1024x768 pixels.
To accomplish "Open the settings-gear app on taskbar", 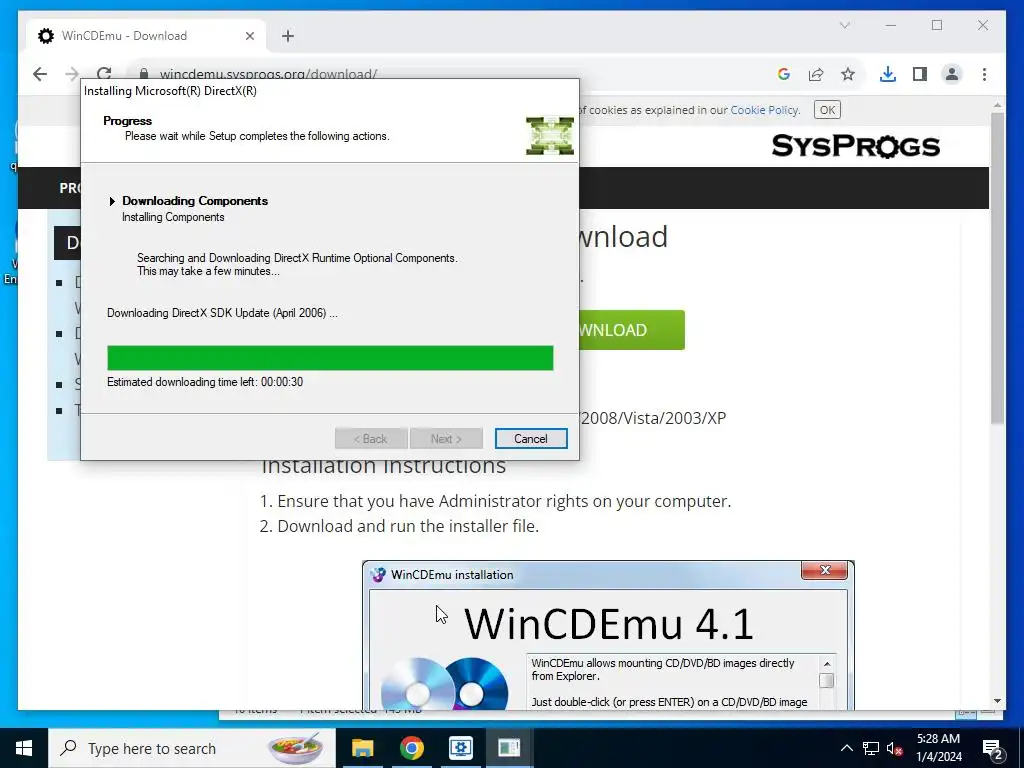I will pyautogui.click(x=460, y=748).
